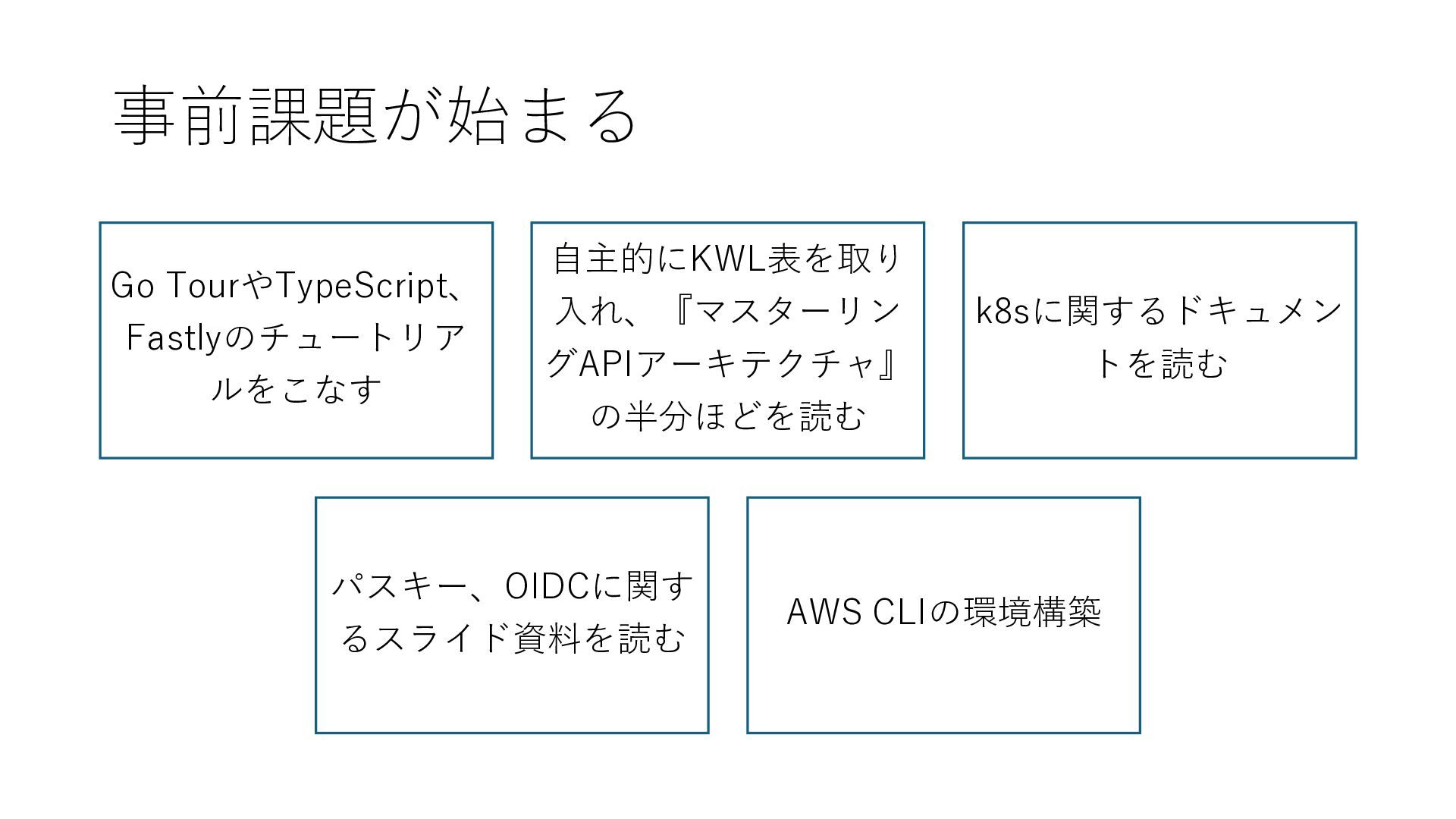
Task: Select the empty area below AWS CLI text
Action: tap(943, 682)
